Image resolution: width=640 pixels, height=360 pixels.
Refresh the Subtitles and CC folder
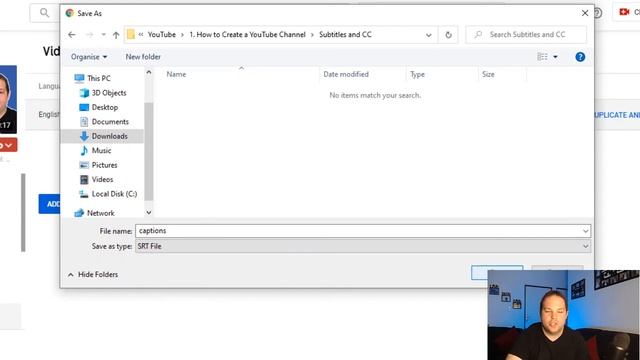coord(448,35)
